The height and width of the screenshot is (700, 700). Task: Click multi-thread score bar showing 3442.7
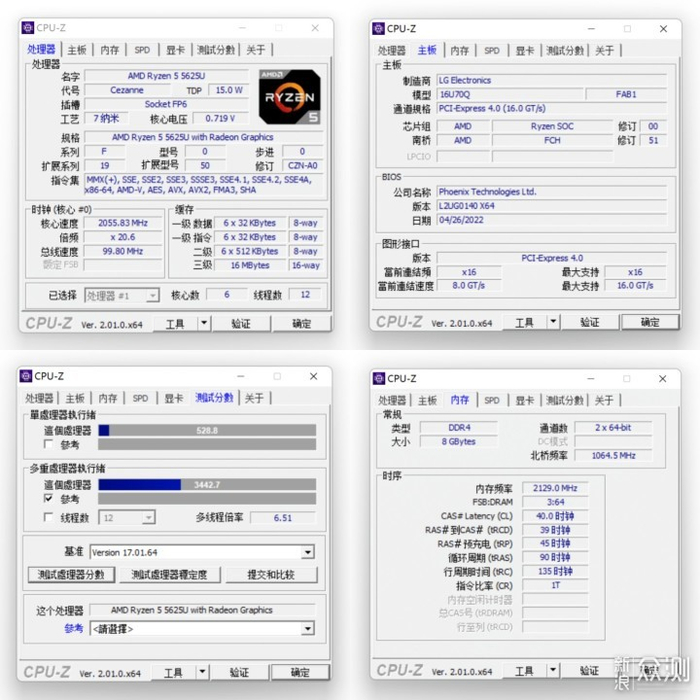click(207, 484)
